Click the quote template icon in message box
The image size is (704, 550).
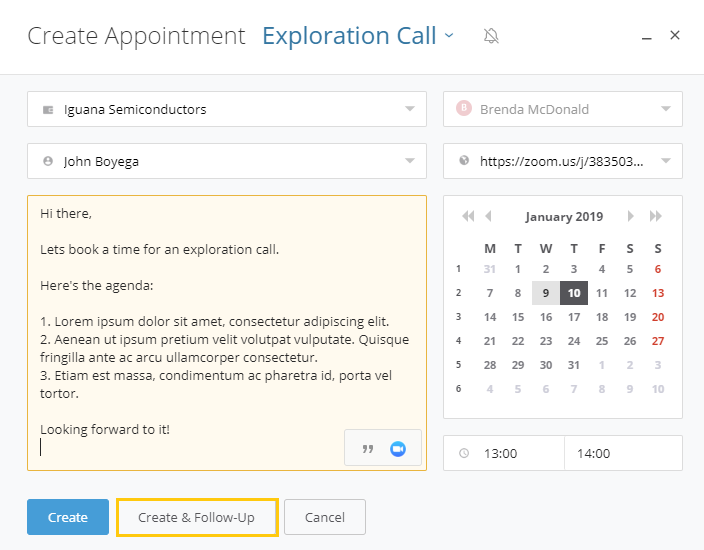[x=367, y=449]
